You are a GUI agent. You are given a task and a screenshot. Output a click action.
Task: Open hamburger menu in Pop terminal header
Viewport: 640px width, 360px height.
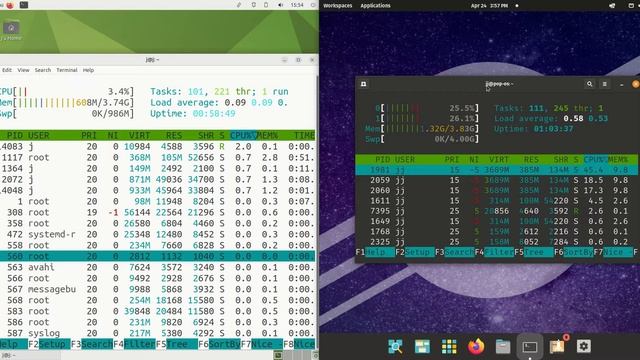(x=604, y=84)
